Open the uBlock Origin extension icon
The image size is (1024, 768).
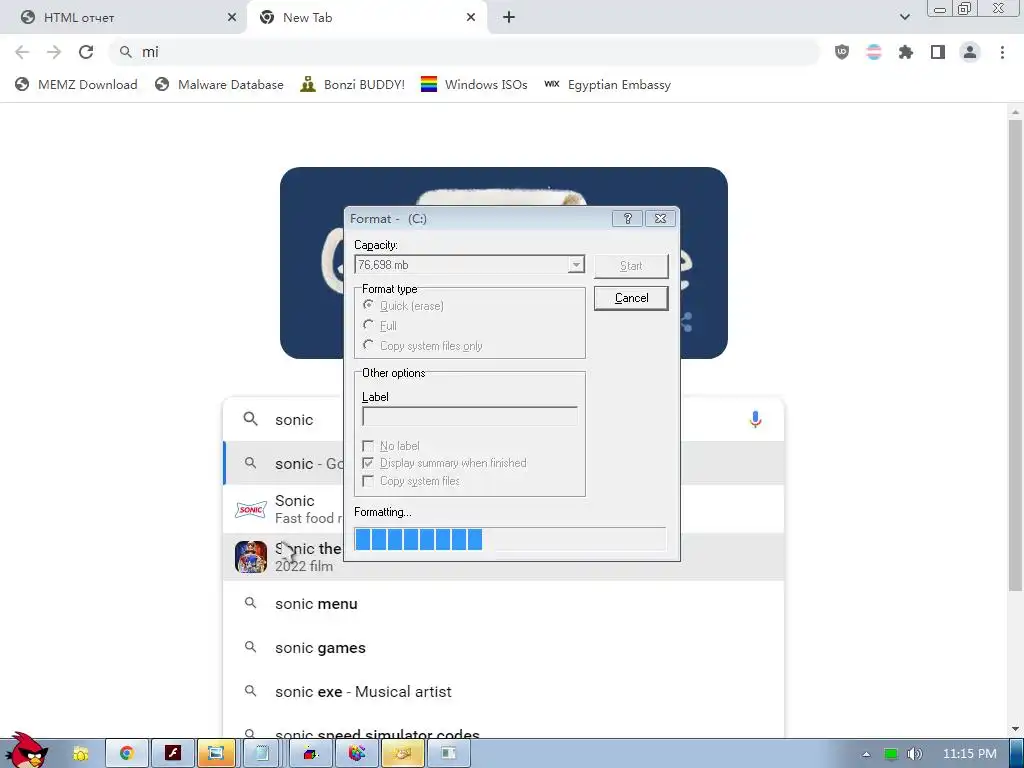tap(842, 52)
